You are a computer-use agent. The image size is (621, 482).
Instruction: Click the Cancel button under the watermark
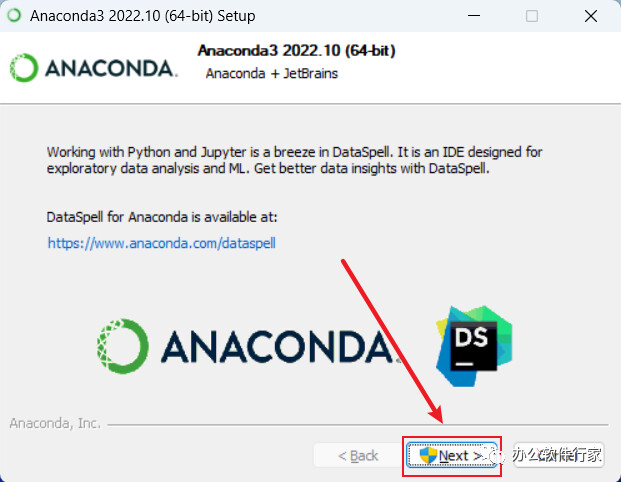point(558,455)
